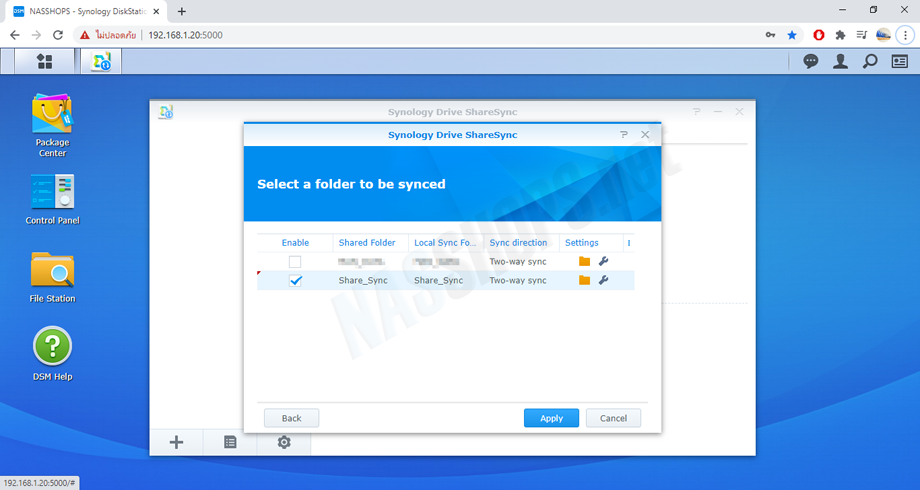Select the NASSHOPS Synology DiskStation browser tab
920x490 pixels.
87,12
